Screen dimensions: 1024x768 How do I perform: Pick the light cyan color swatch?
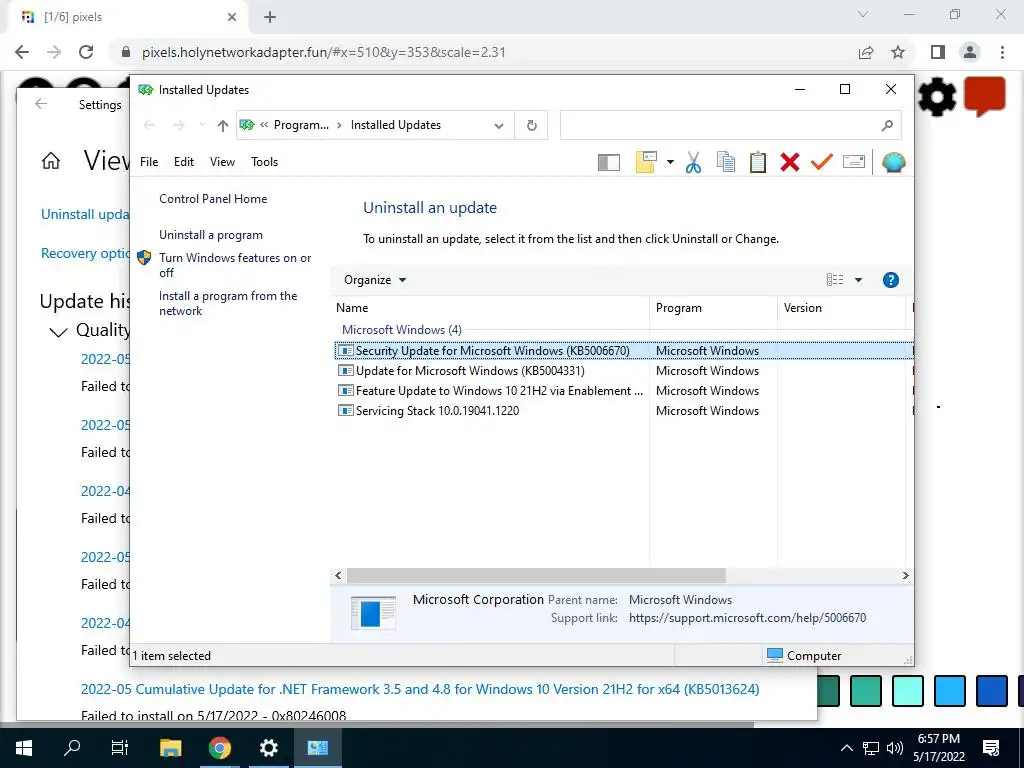908,691
